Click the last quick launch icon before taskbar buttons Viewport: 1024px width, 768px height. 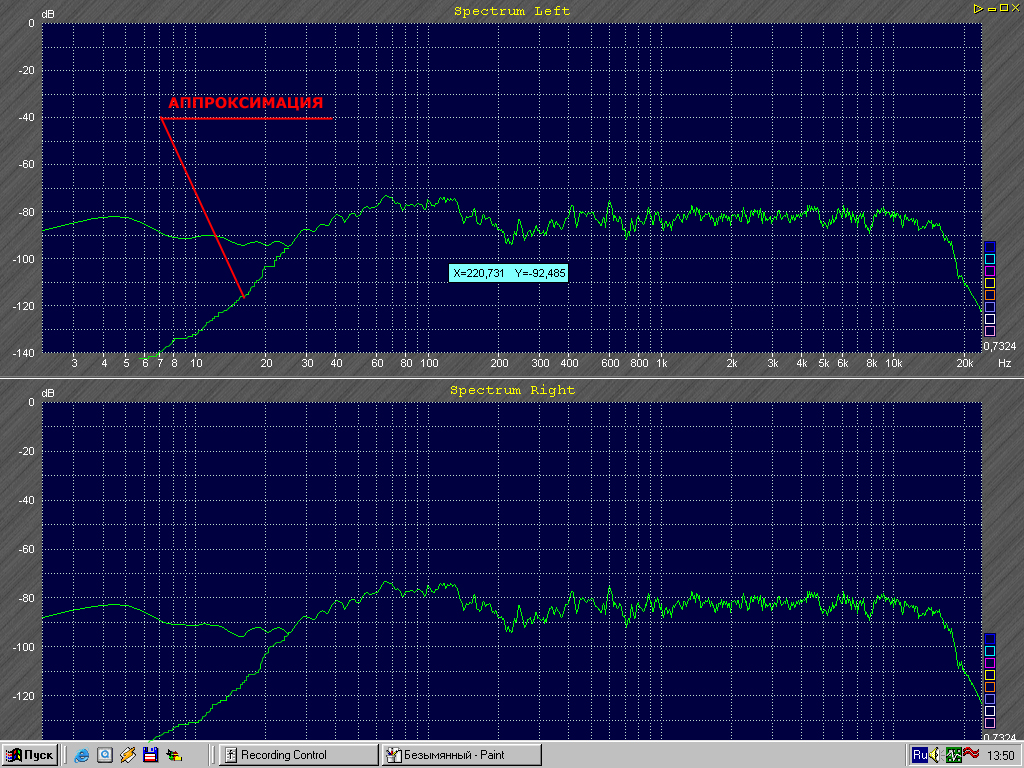click(x=174, y=755)
